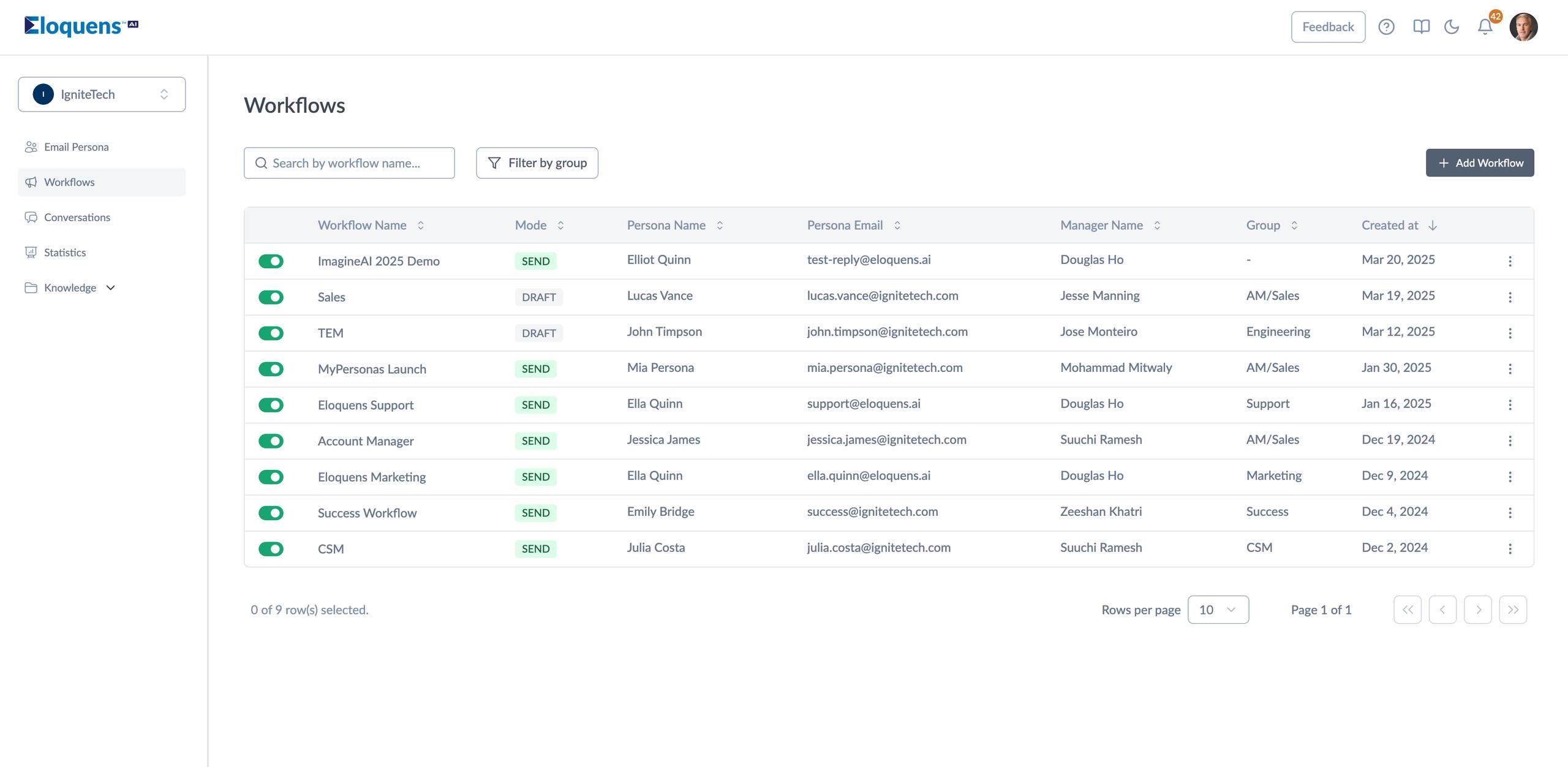Switch to dark mode moon icon
This screenshot has width=1568, height=767.
pyautogui.click(x=1452, y=27)
